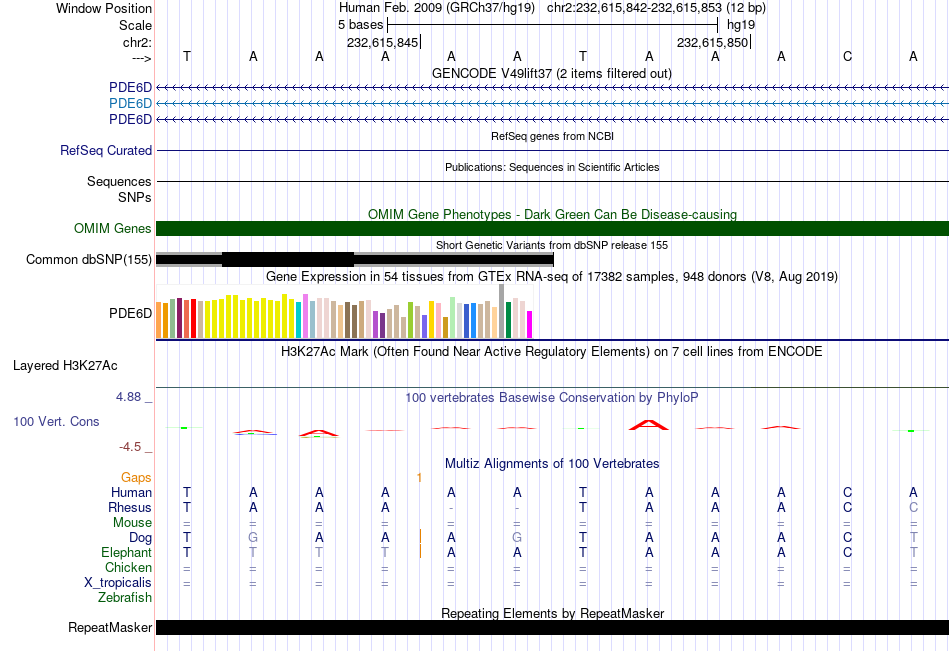Click the 'RefSeq genes from NCBI' title
This screenshot has height=651, width=950.
point(553,136)
